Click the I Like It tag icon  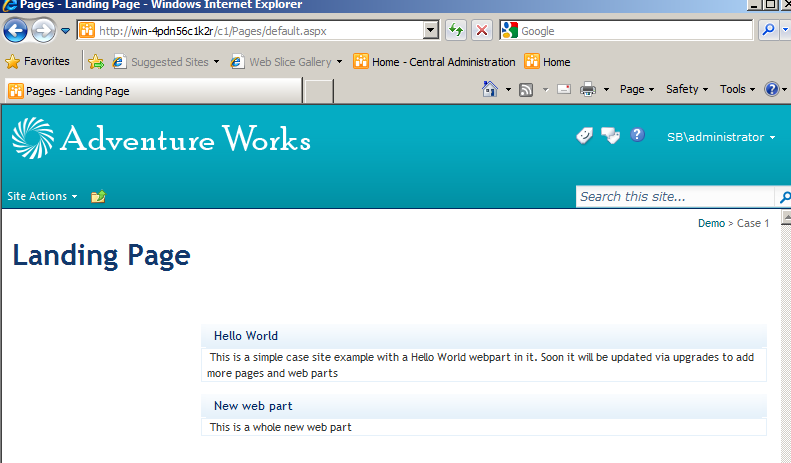tap(585, 135)
